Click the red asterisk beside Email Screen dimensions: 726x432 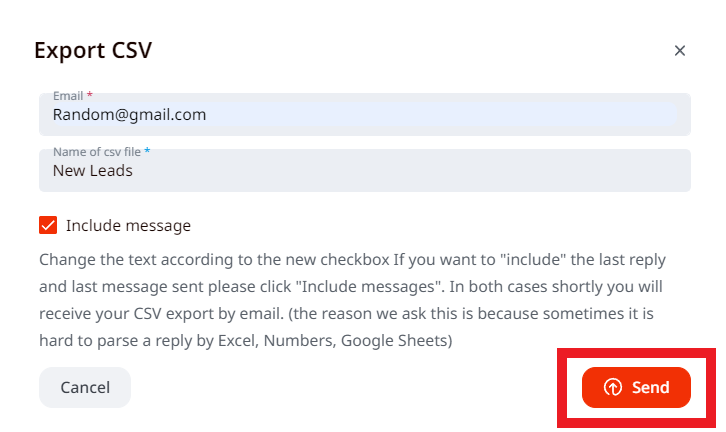(x=90, y=94)
